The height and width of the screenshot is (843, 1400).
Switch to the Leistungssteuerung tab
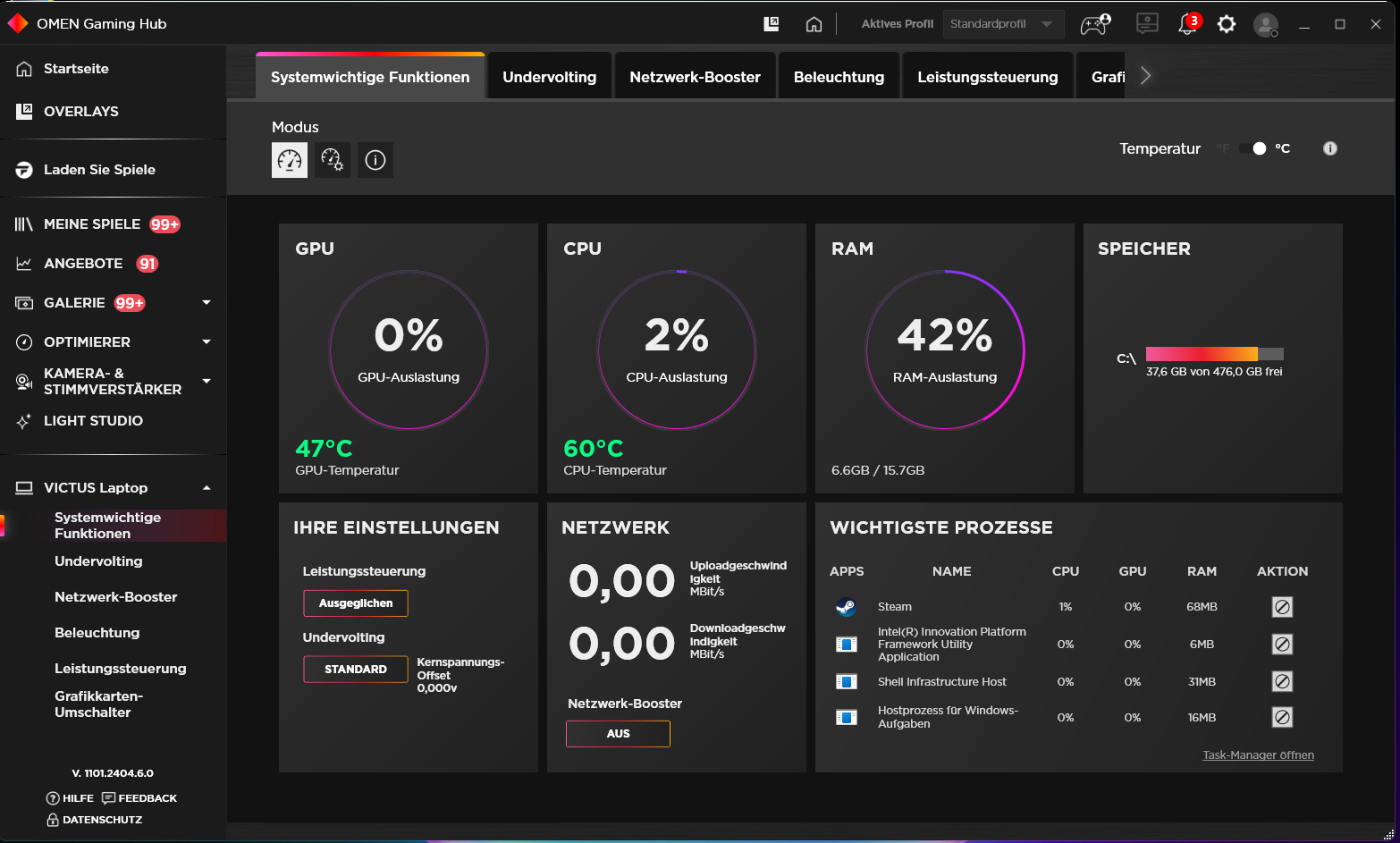coord(987,77)
